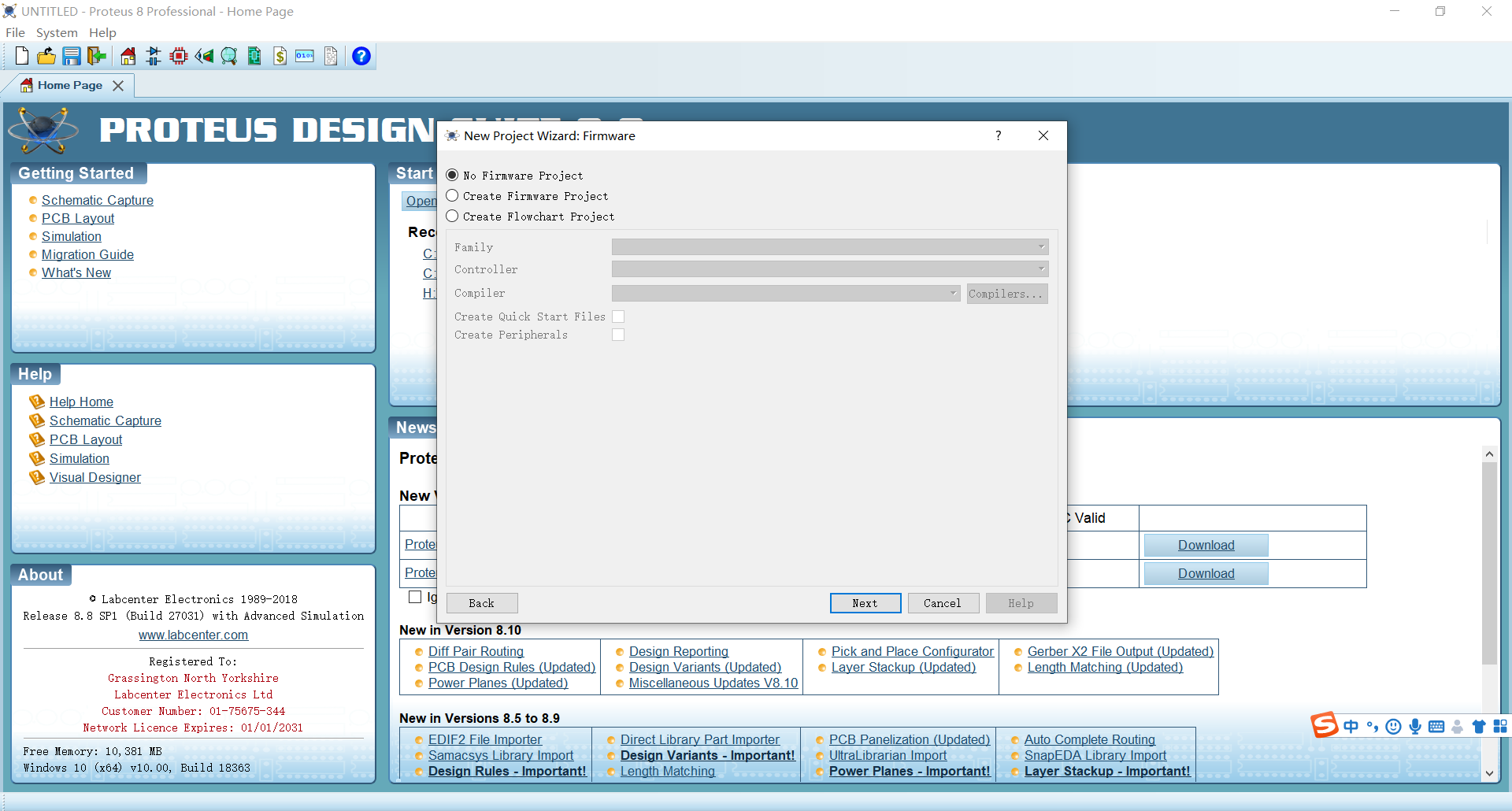Screen dimensions: 1512x811
Task: Click the Next button in wizard
Action: click(x=865, y=603)
